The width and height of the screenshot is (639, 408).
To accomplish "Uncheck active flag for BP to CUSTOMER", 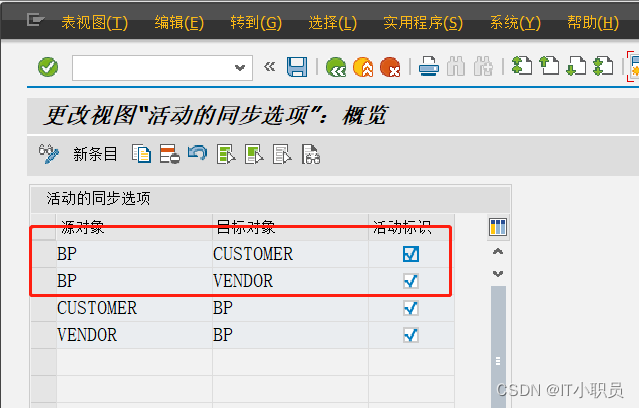I will [411, 254].
